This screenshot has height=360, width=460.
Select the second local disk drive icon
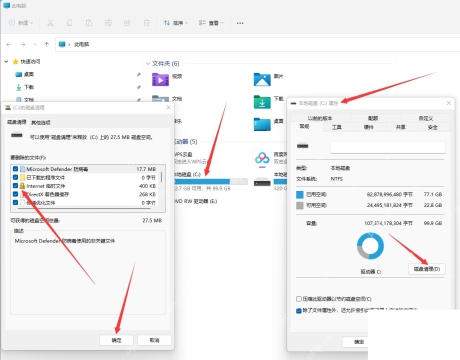(262, 183)
